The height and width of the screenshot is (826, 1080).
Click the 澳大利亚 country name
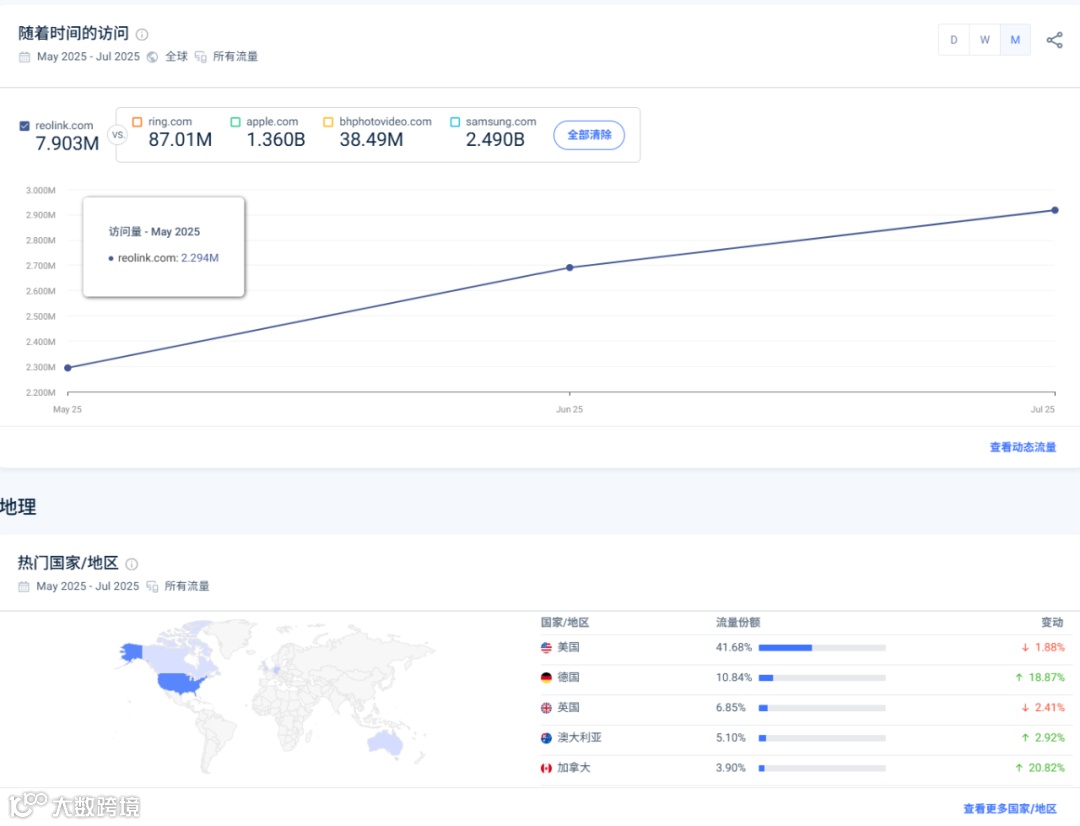(x=579, y=738)
